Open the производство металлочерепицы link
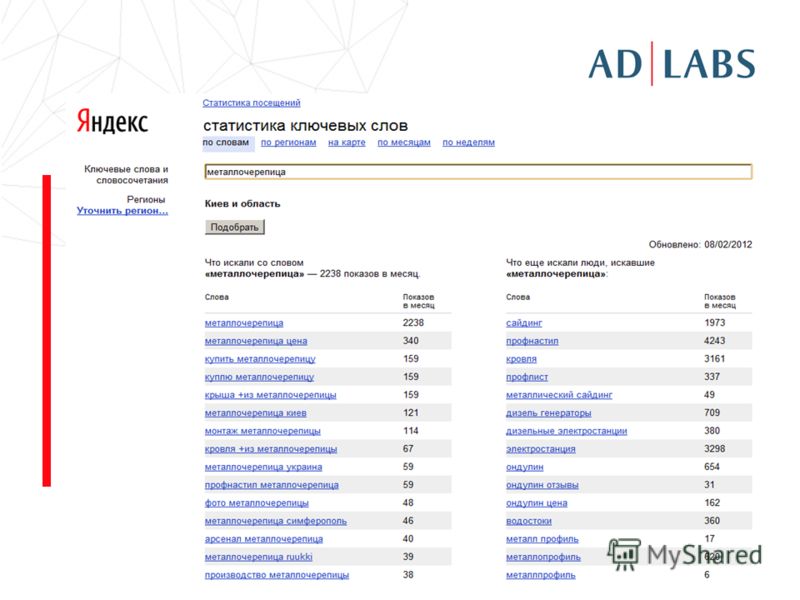The image size is (800, 600). 277,575
